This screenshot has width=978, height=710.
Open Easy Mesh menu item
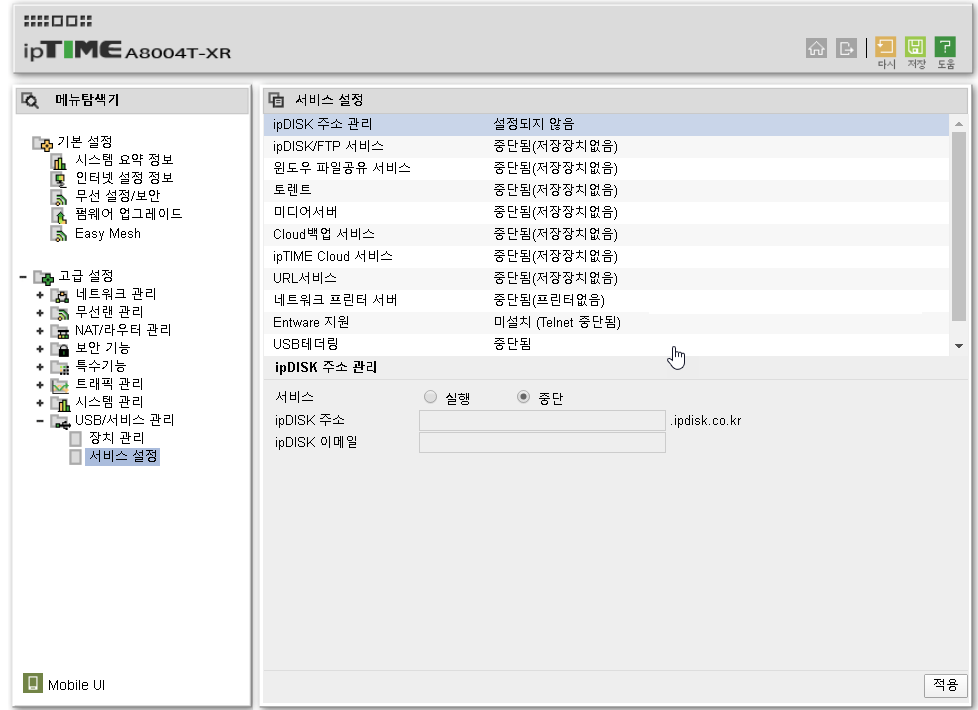coord(108,233)
